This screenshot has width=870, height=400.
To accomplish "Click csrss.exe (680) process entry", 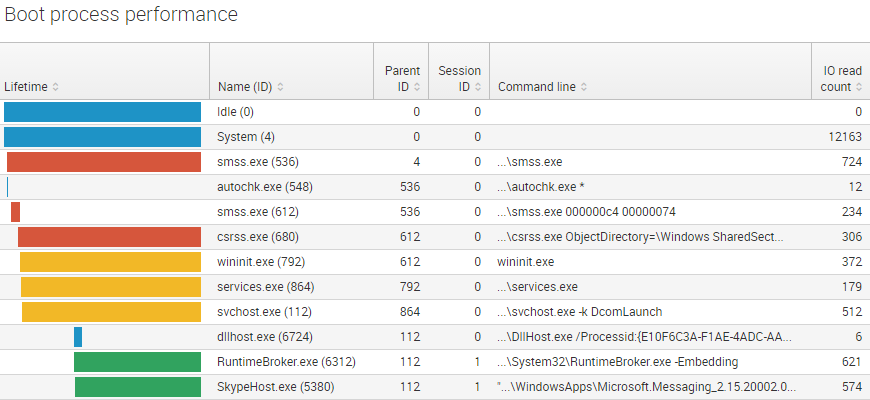I will pyautogui.click(x=258, y=237).
